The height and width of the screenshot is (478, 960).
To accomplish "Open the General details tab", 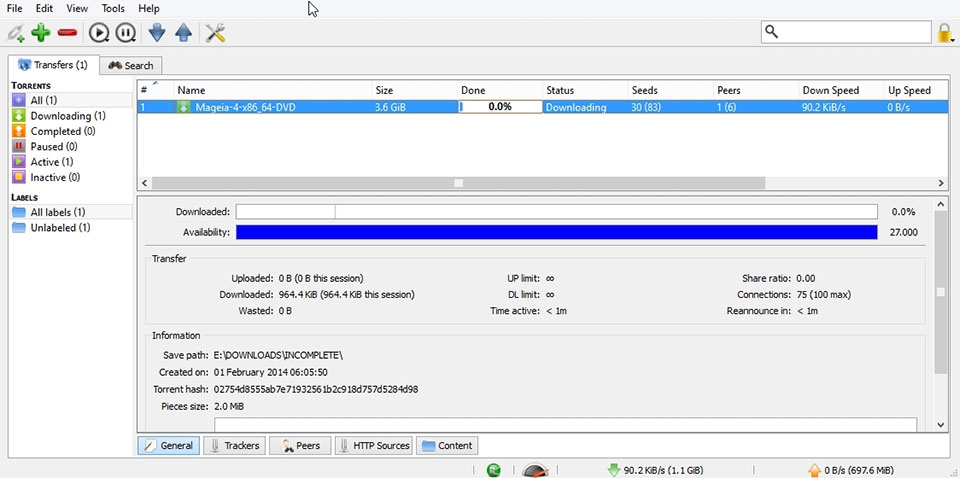I will [169, 446].
